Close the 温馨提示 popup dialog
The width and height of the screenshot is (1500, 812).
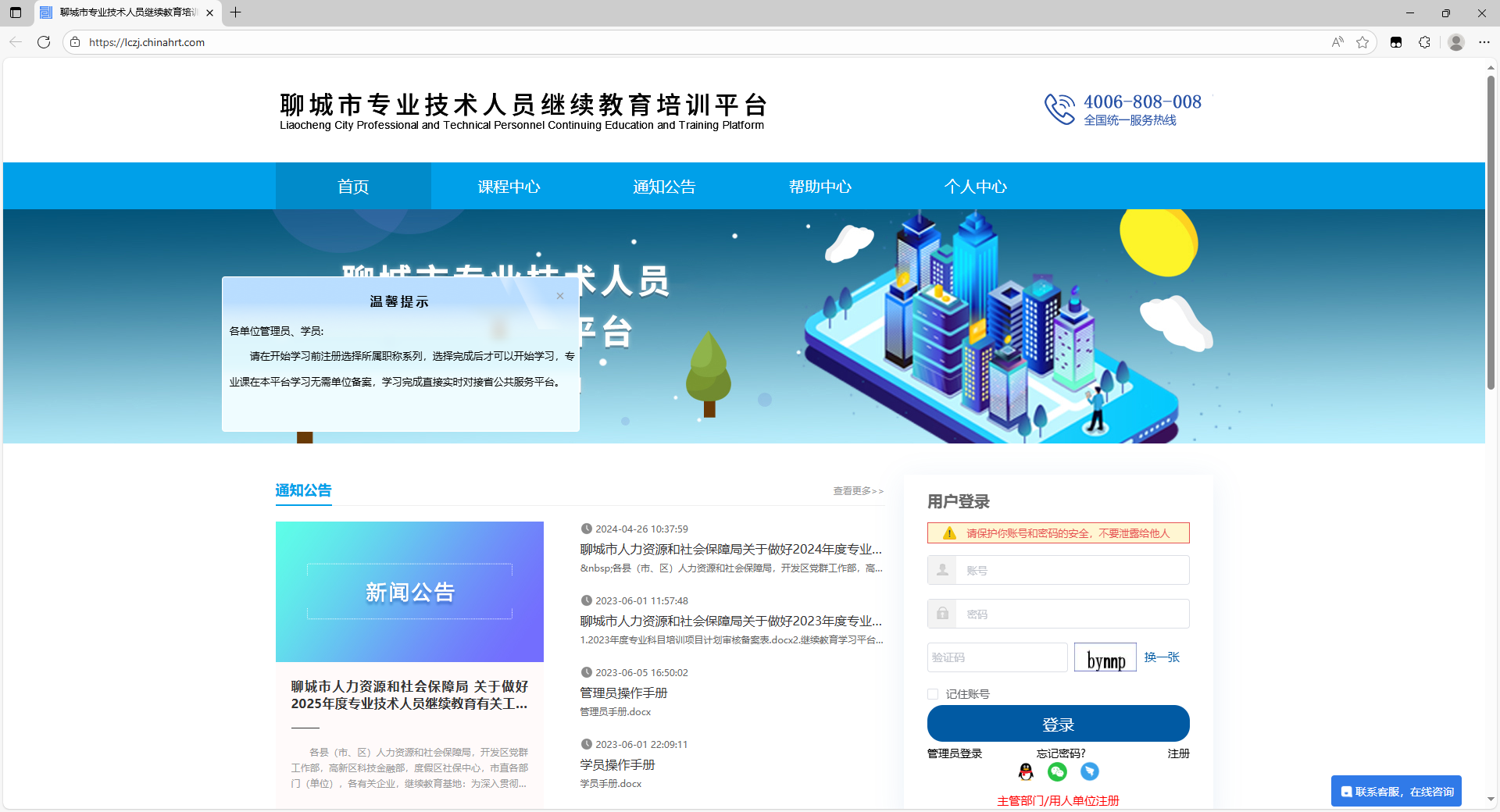point(560,296)
